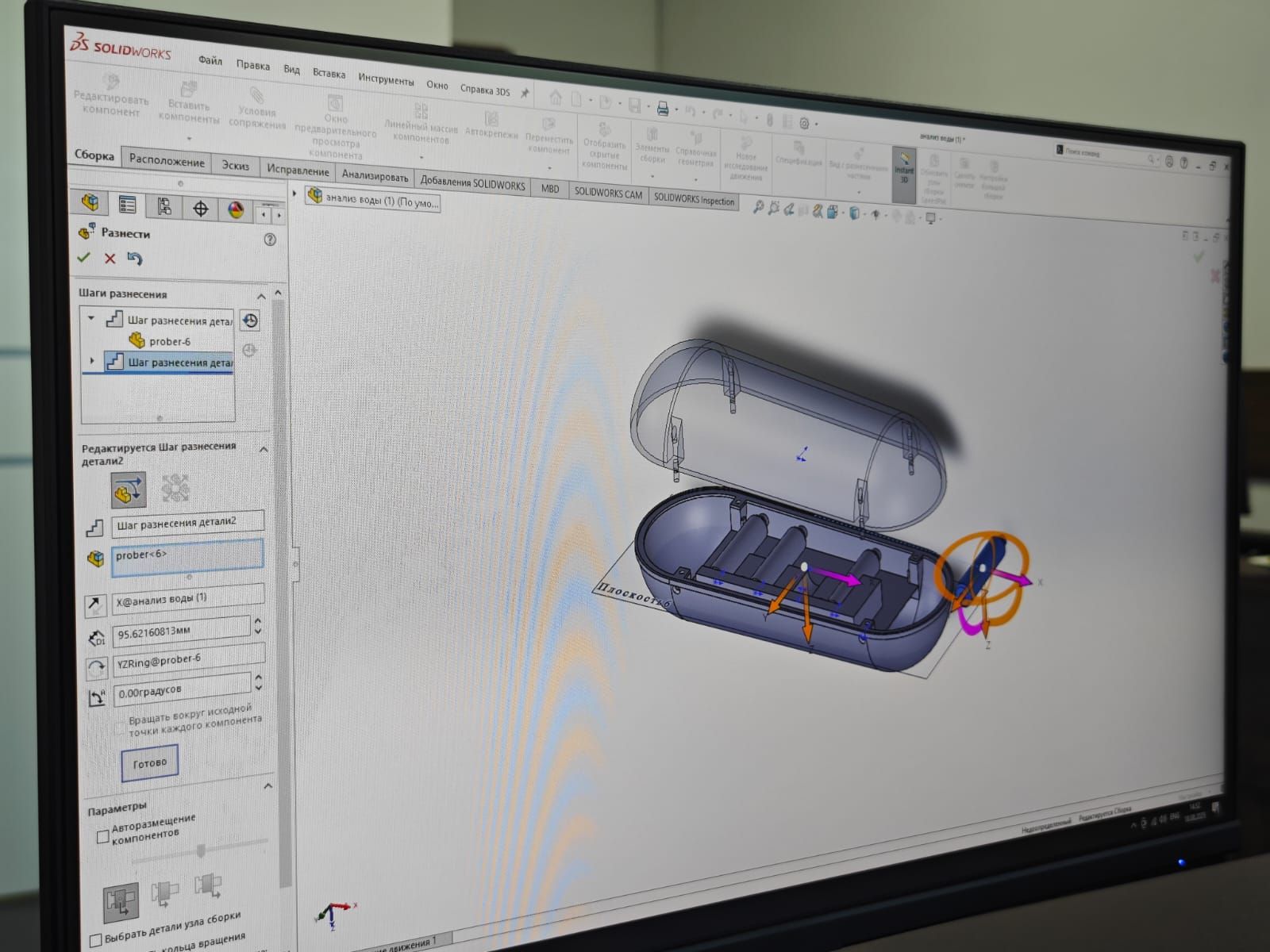The height and width of the screenshot is (952, 1270).
Task: Select the radial explode step type icon
Action: [x=175, y=489]
